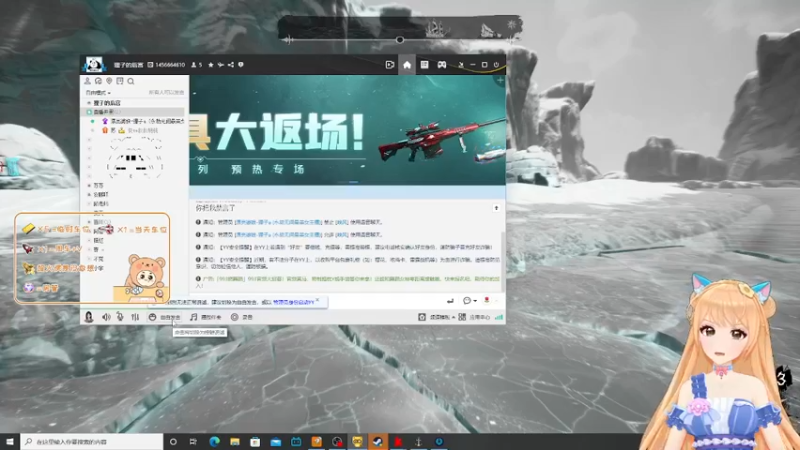Open my avatar icon in bottom toolbar

coord(89,317)
